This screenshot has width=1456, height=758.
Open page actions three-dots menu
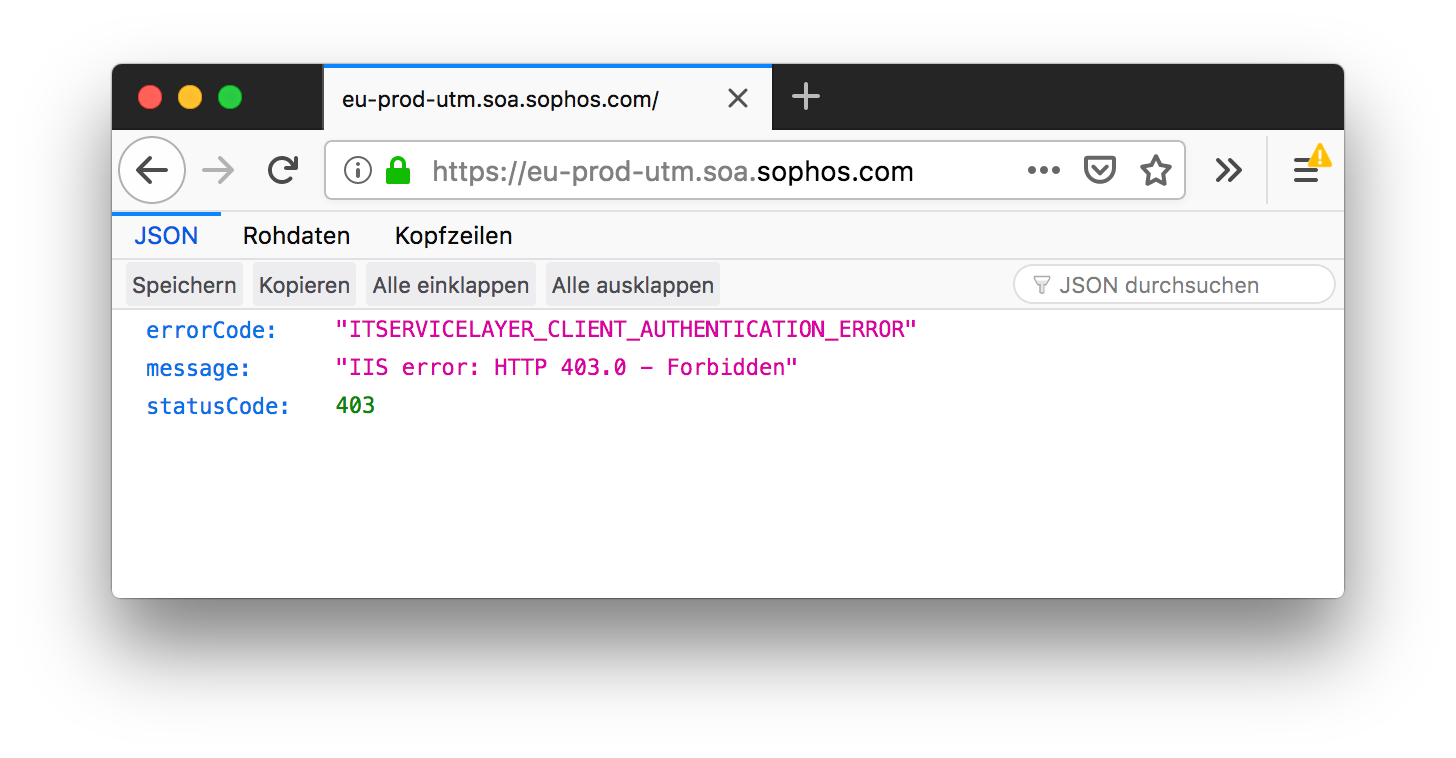tap(1043, 171)
